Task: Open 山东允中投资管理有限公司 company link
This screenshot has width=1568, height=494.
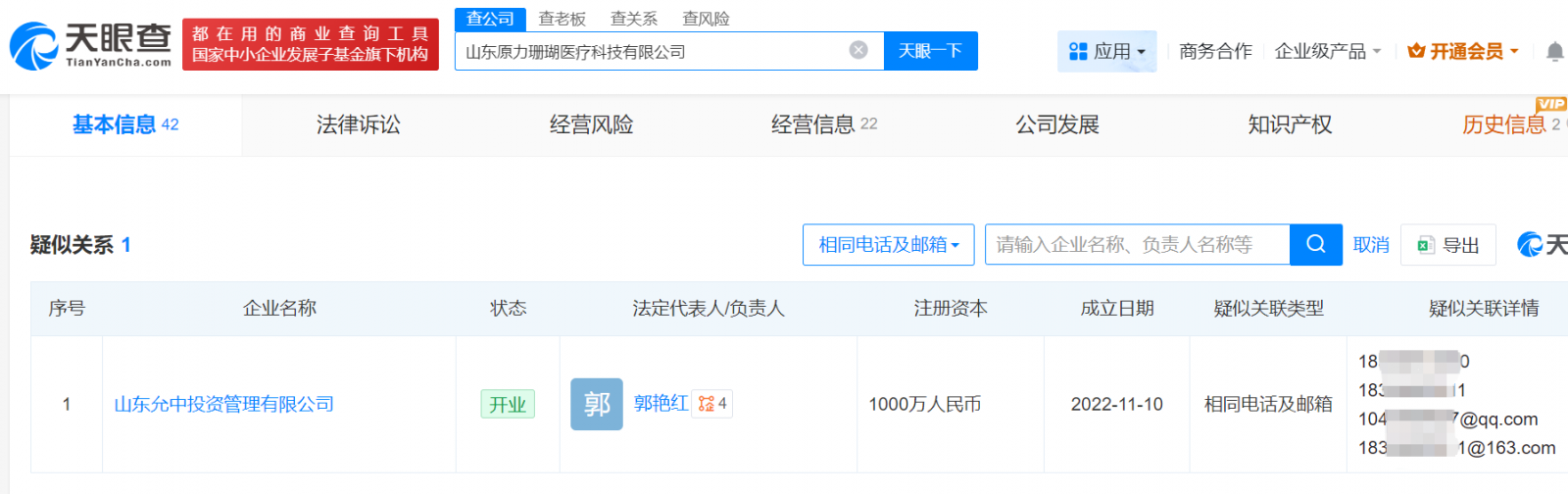Action: [223, 404]
